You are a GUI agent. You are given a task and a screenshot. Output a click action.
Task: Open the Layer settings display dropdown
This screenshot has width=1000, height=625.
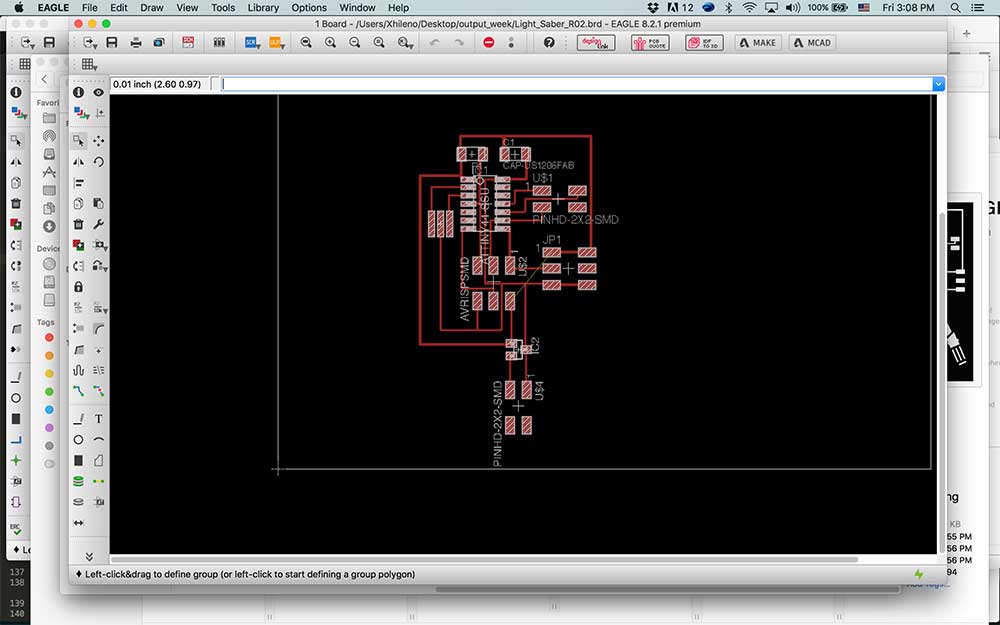point(82,114)
